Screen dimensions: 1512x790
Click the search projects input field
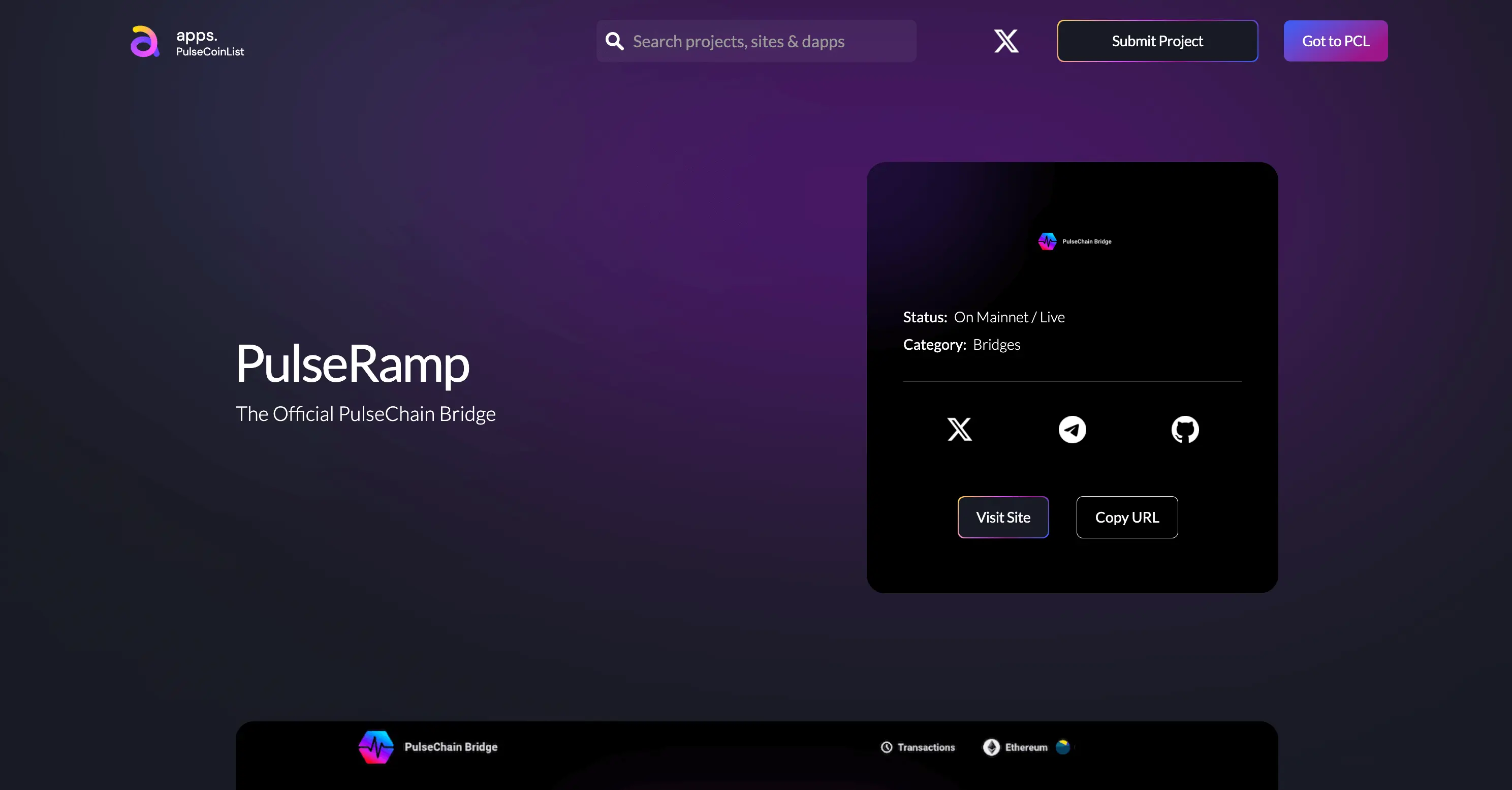point(756,41)
